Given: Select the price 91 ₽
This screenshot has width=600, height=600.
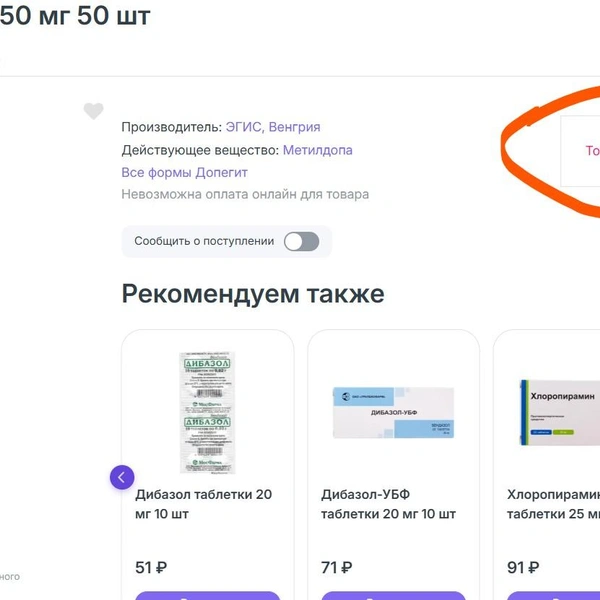Looking at the screenshot, I should [523, 567].
